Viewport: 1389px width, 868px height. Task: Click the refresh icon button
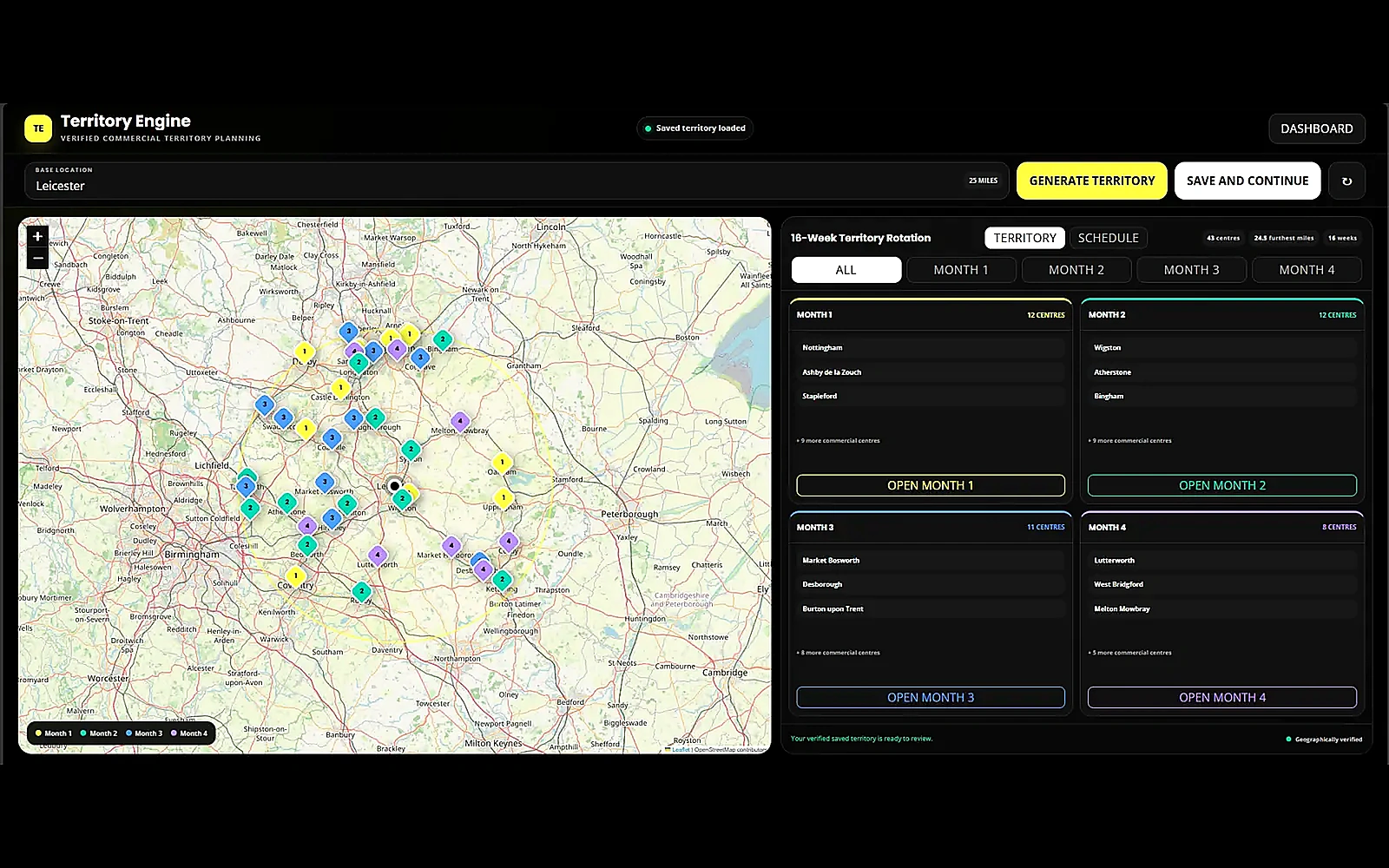1346,181
